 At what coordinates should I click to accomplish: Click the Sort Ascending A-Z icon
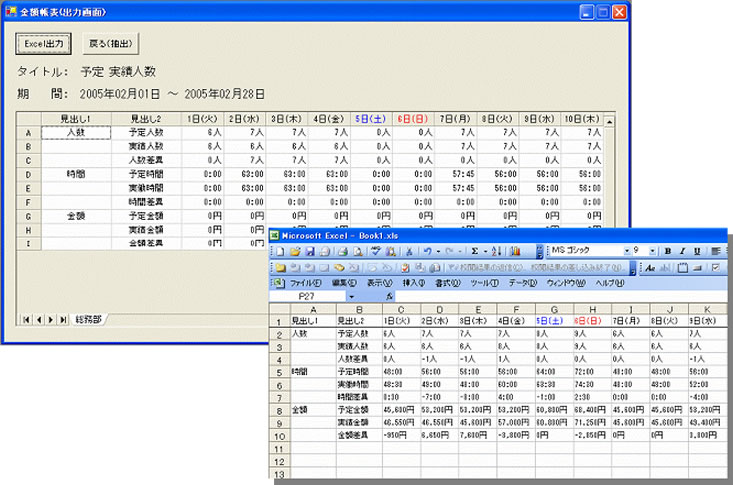(496, 251)
